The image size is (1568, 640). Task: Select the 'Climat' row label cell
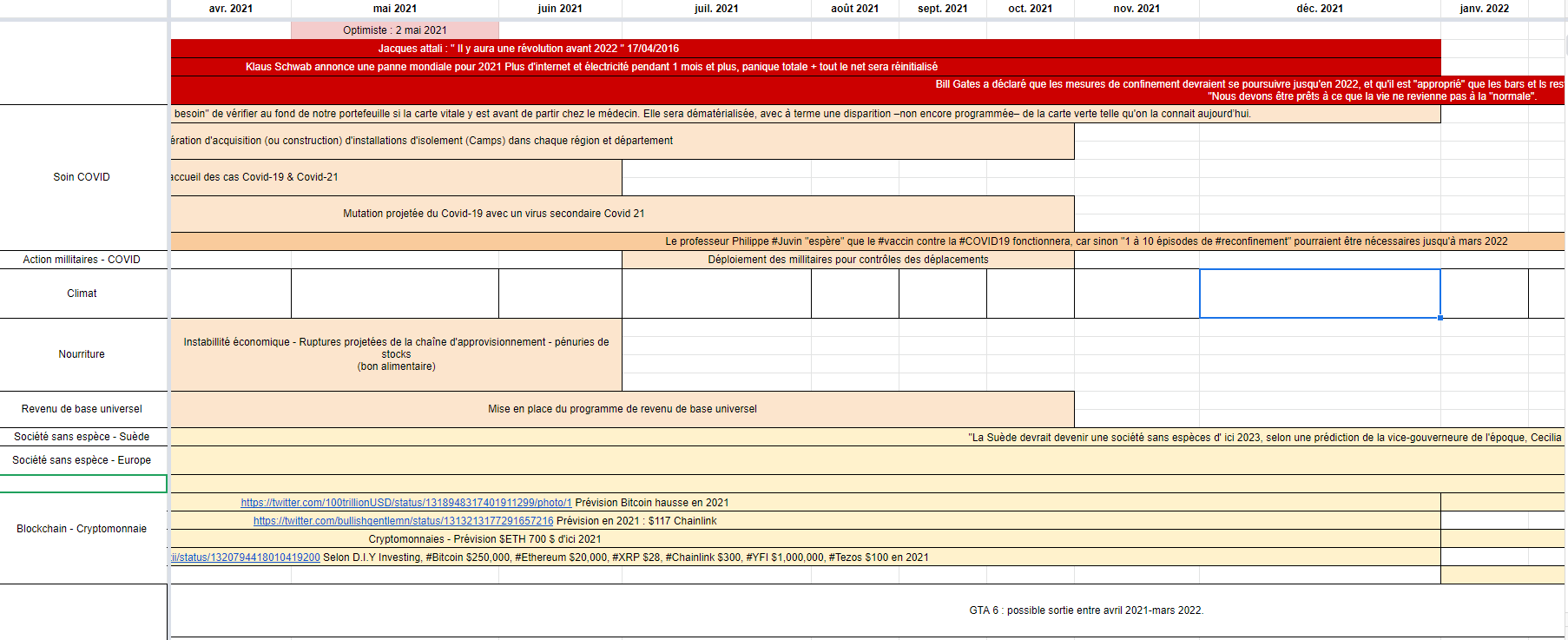tap(82, 294)
